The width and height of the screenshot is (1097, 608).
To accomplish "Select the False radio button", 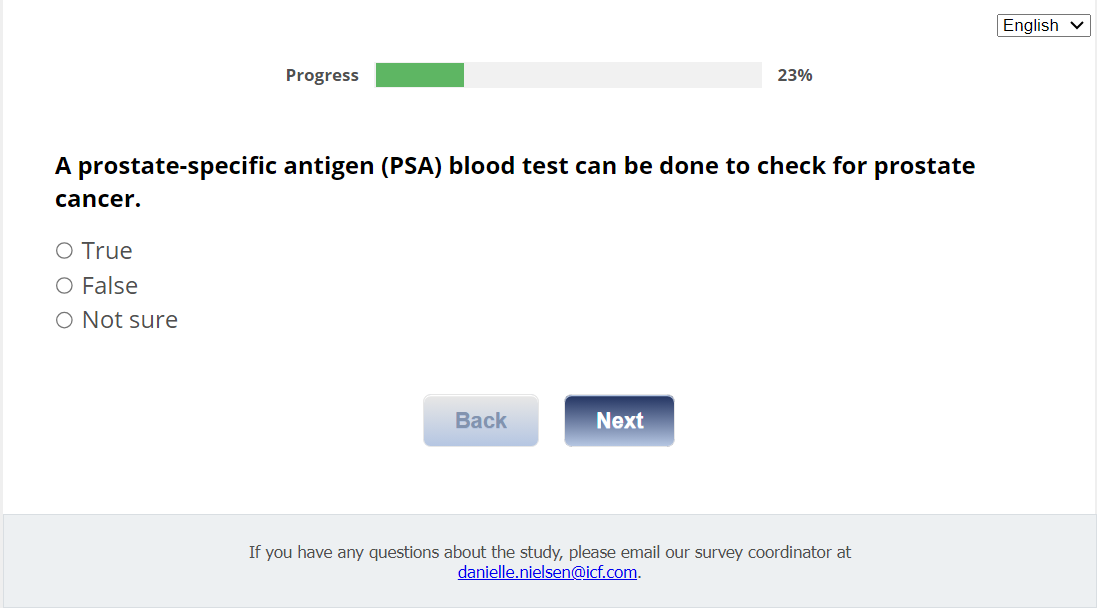I will point(65,286).
